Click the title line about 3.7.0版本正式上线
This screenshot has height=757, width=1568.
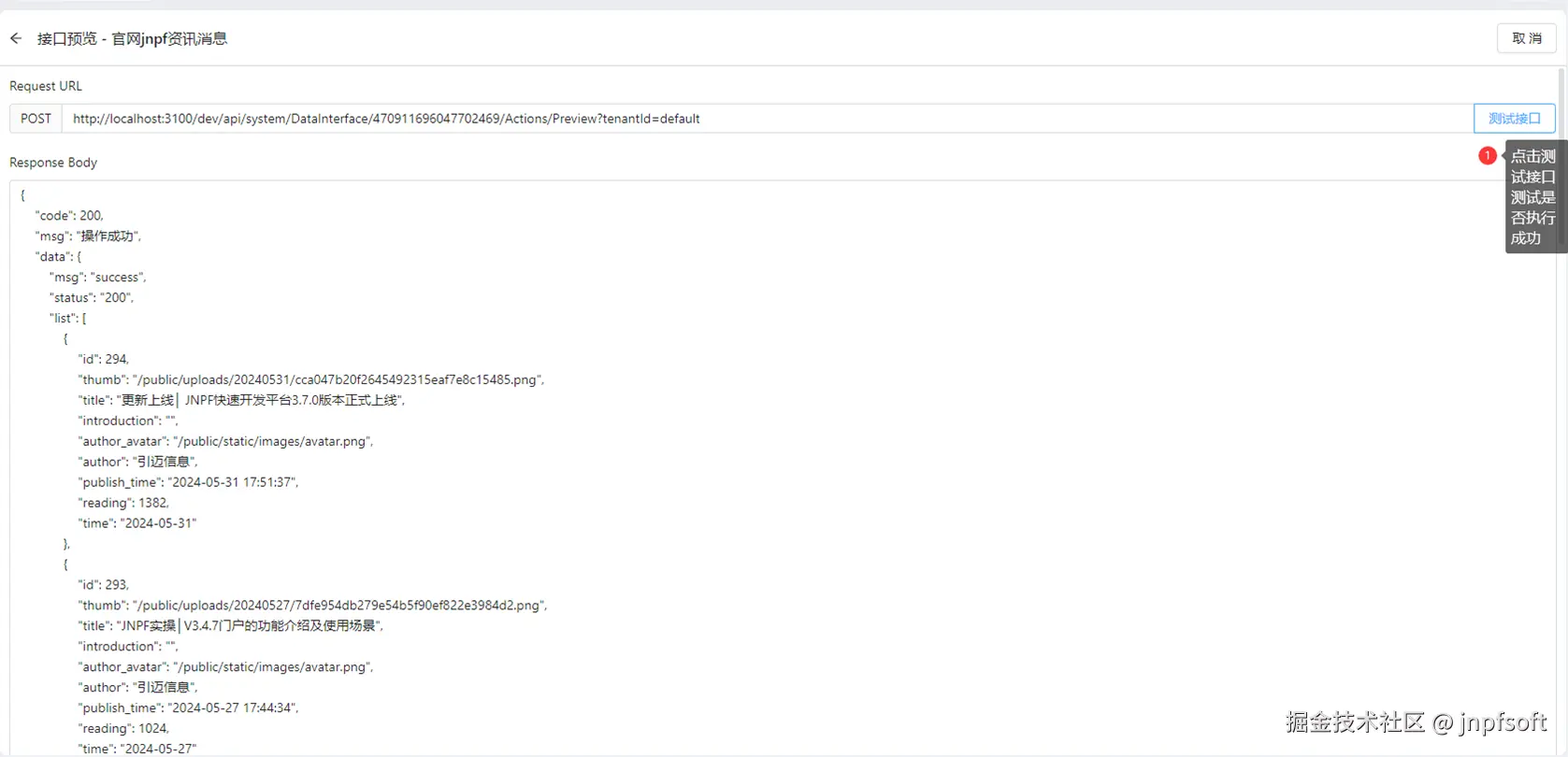pos(241,400)
